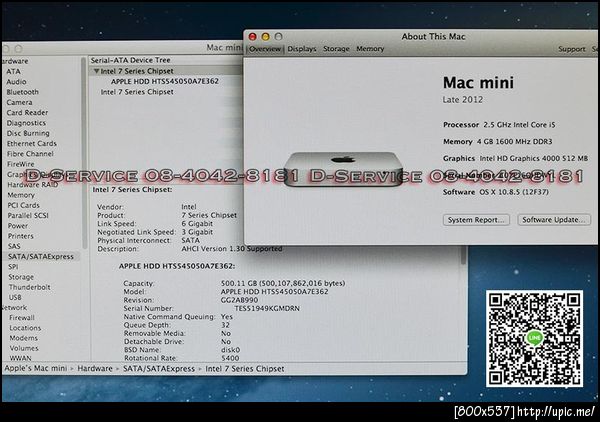
Task: Click Intel 7 Series Chipset in the path bar
Action: tap(245, 369)
